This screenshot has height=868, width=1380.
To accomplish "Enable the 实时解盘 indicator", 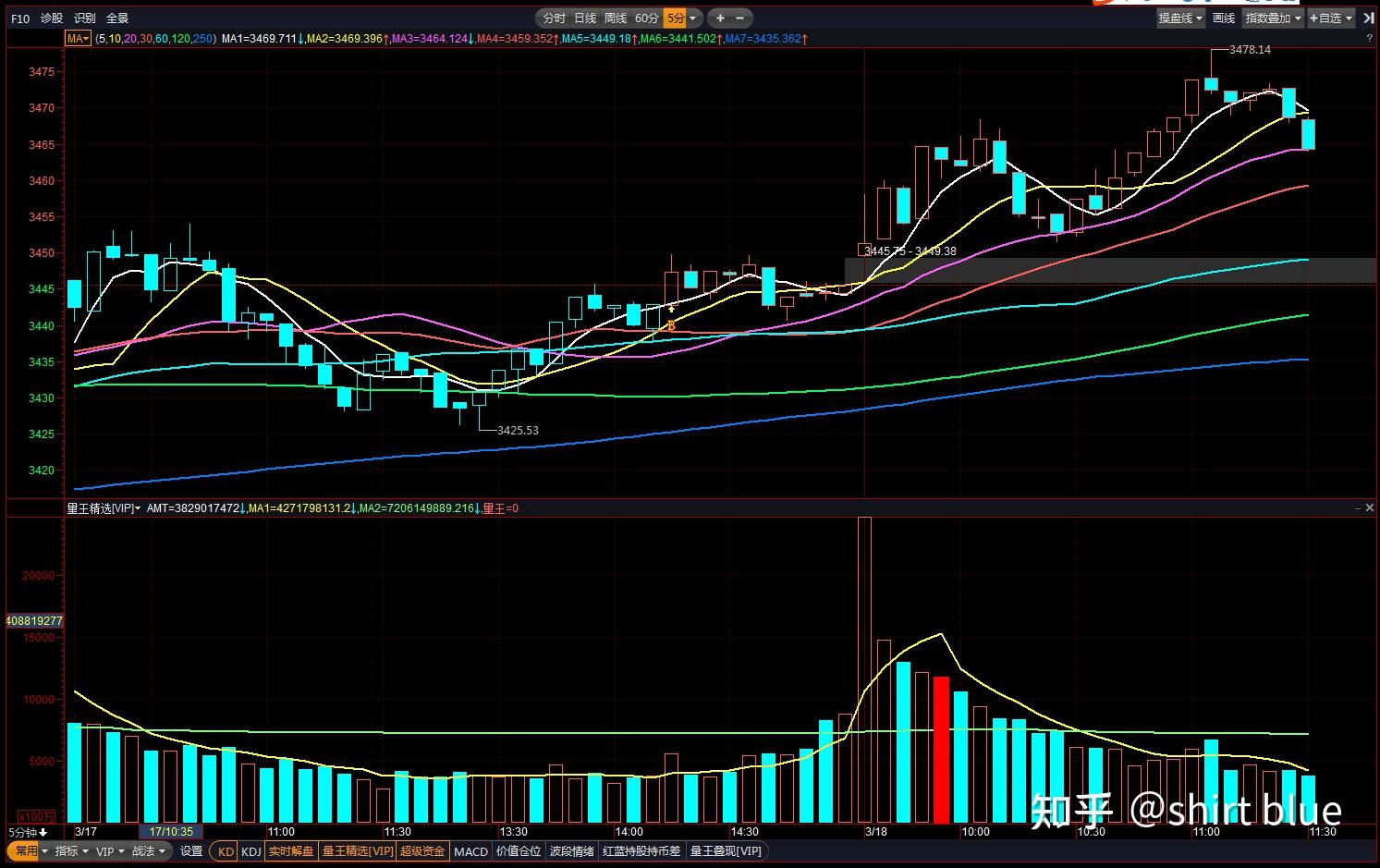I will click(x=292, y=851).
